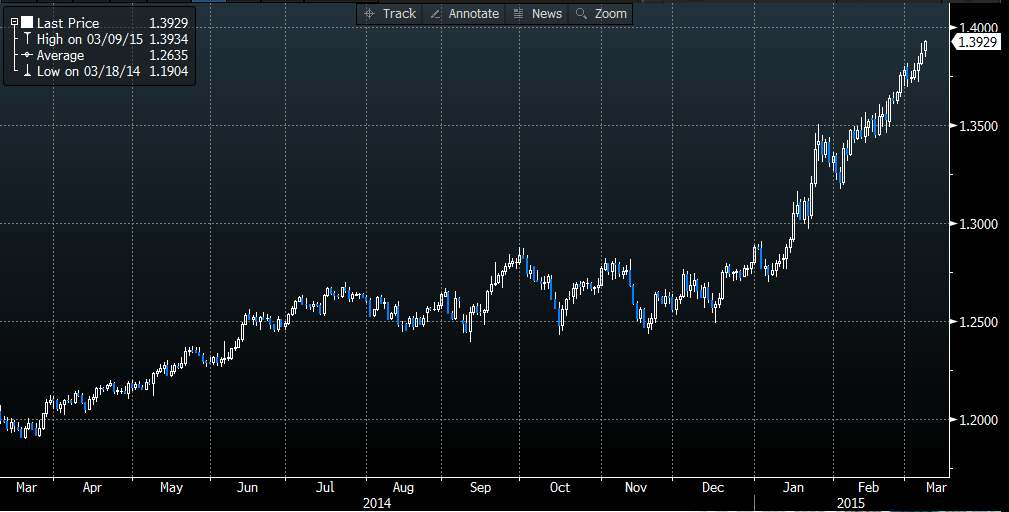Click the low marker icon in legend
This screenshot has height=512, width=1009.
pos(27,71)
